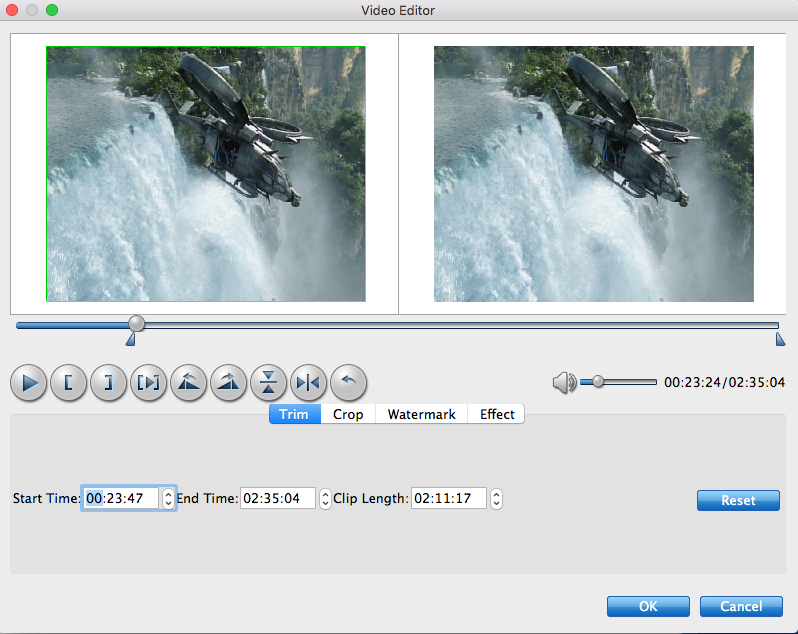
Task: Click the End Time input field
Action: [278, 498]
